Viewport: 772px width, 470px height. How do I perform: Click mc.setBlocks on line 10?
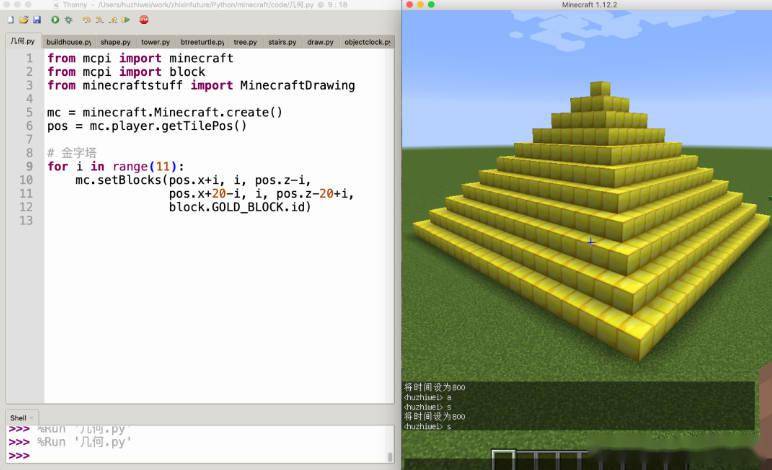[118, 180]
